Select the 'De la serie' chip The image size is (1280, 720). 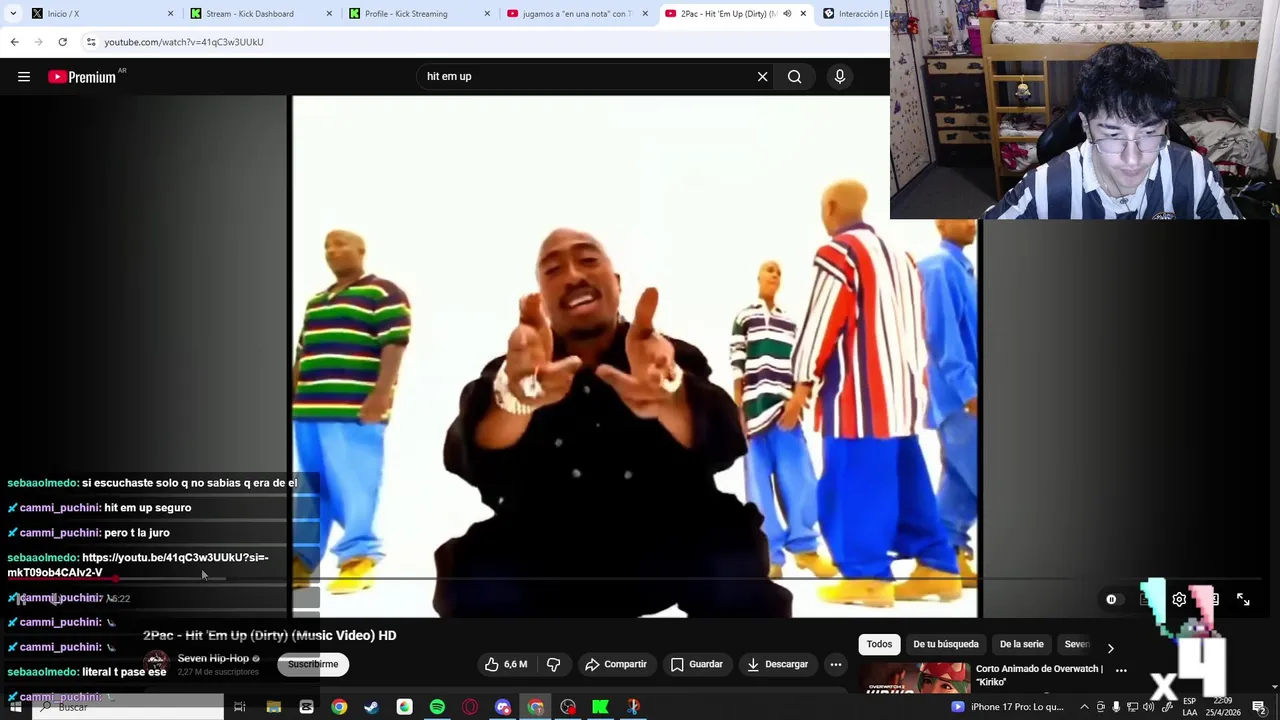pyautogui.click(x=1021, y=644)
